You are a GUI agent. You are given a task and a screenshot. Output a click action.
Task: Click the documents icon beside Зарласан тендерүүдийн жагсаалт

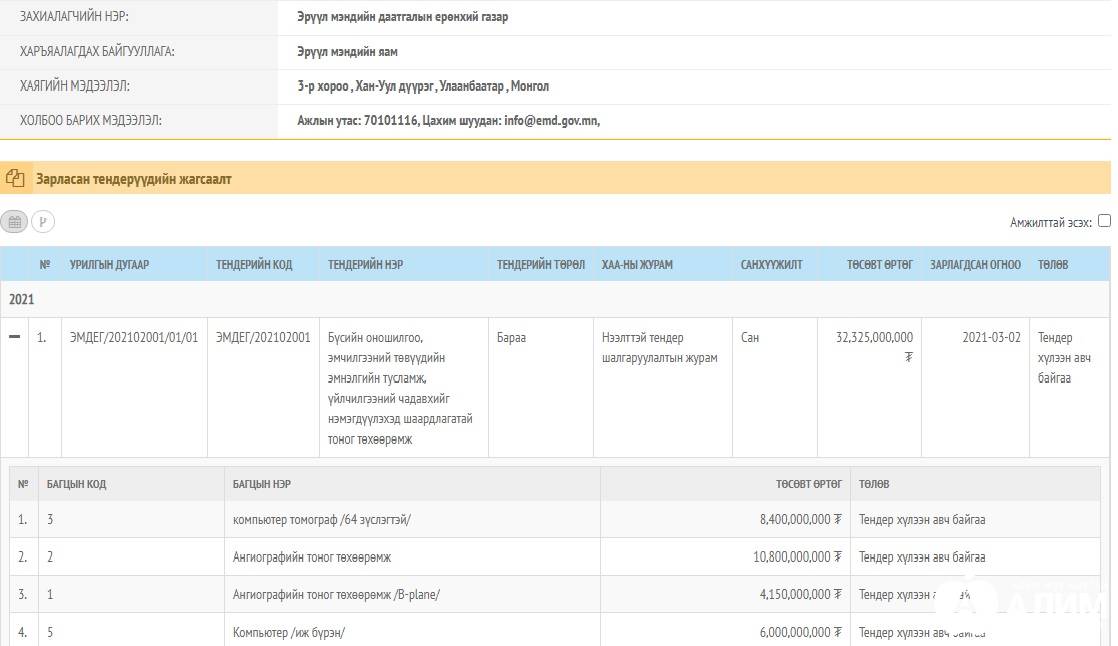(x=15, y=178)
